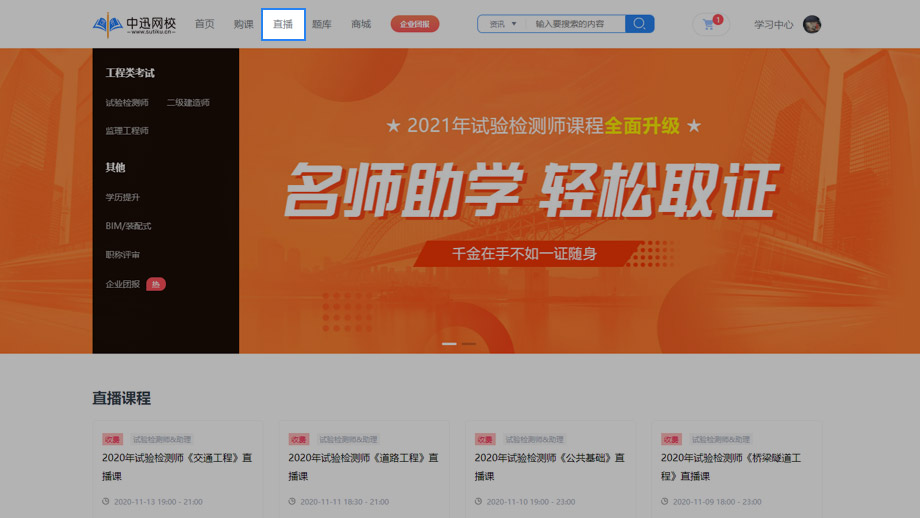Open the 学习中心 link
This screenshot has width=920, height=518.
pyautogui.click(x=773, y=24)
